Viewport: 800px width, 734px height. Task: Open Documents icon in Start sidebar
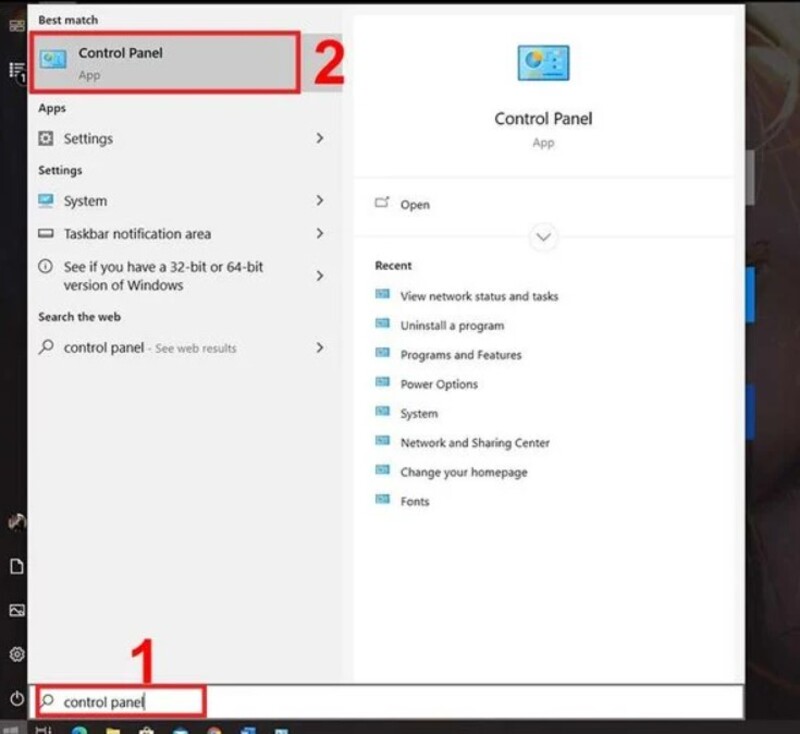coord(16,566)
